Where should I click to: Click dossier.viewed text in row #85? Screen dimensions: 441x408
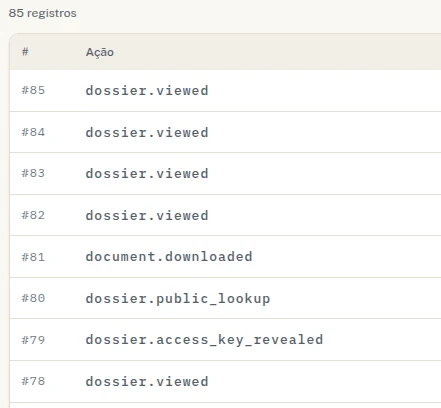click(147, 90)
